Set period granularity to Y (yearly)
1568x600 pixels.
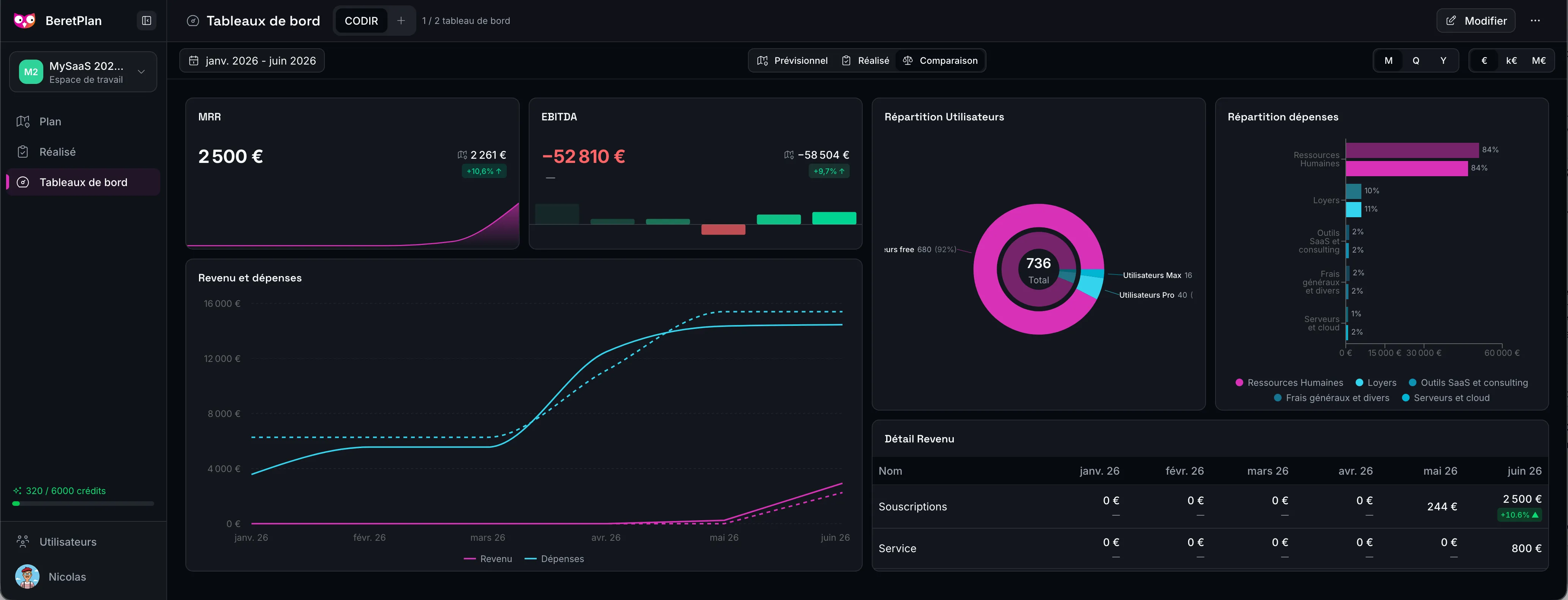pos(1443,61)
